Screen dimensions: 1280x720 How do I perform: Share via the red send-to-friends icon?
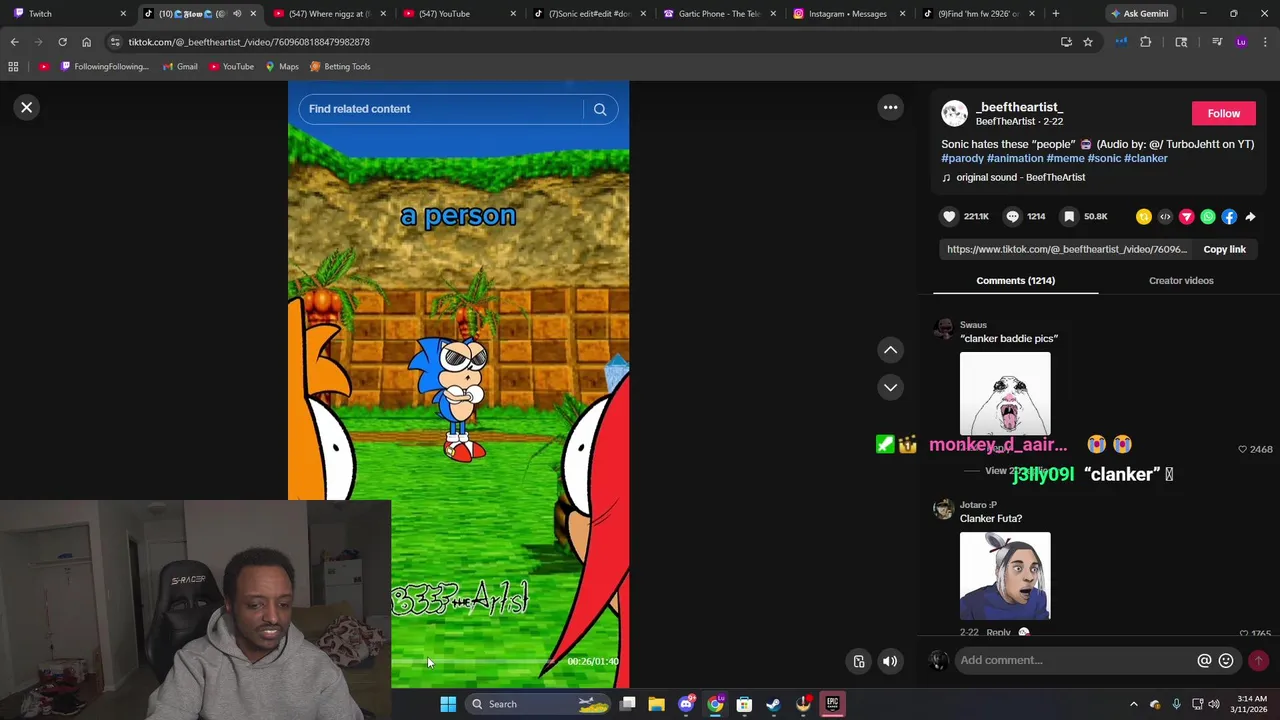pos(1187,217)
